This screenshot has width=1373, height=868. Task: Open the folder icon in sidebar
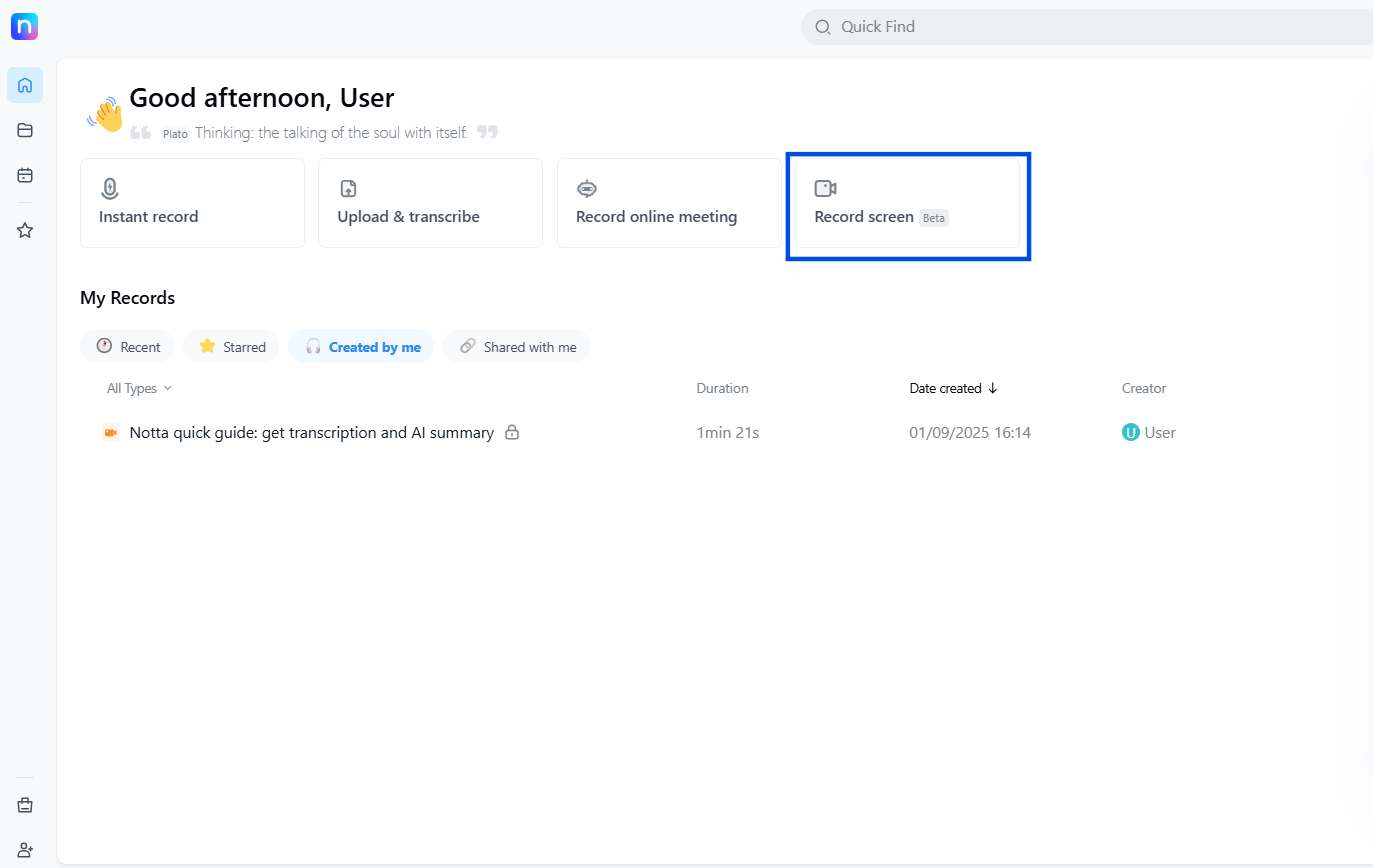point(25,130)
